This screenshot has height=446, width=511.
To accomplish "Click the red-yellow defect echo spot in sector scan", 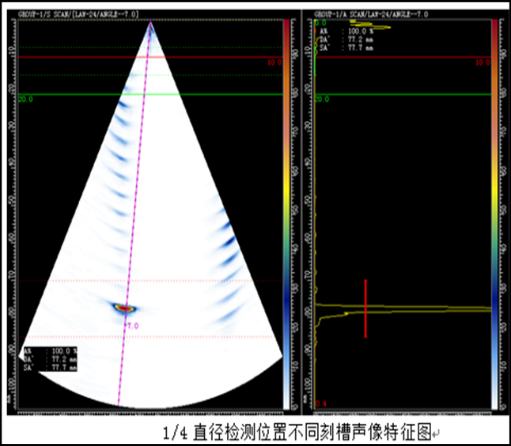I will click(x=125, y=308).
